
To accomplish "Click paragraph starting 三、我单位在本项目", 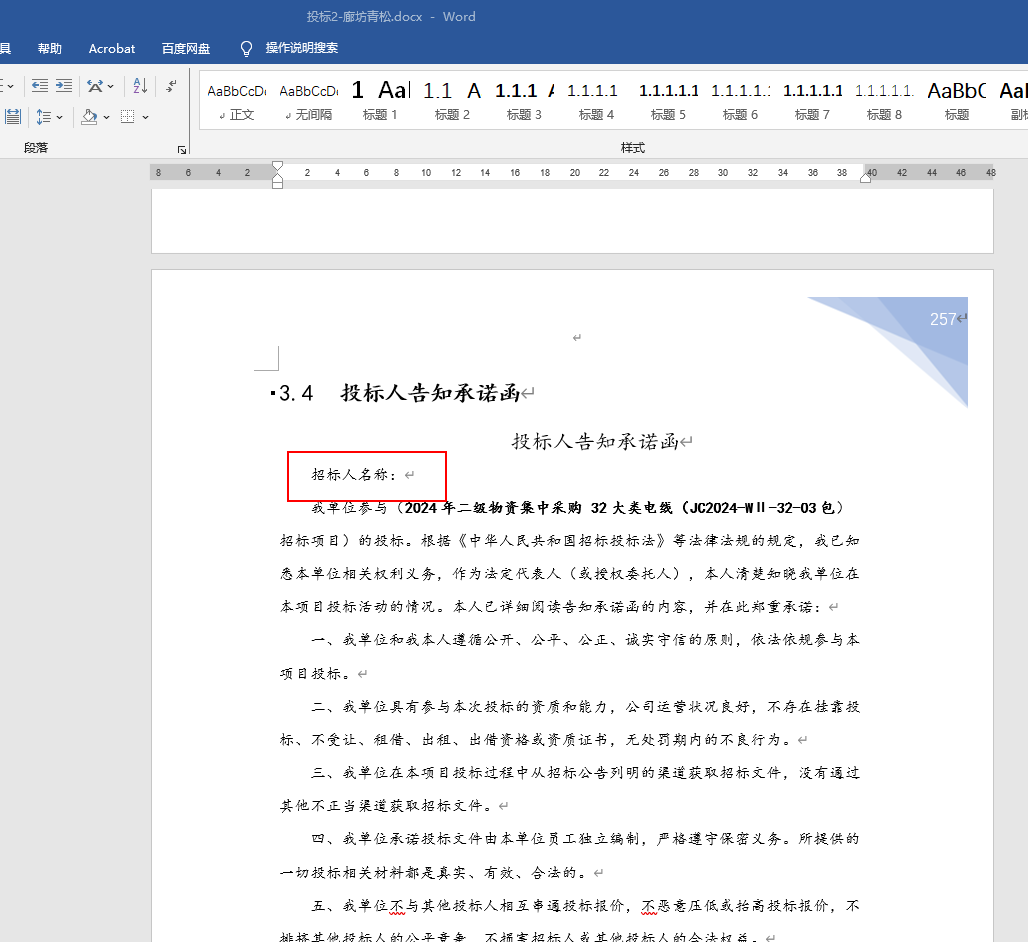I will pos(569,789).
